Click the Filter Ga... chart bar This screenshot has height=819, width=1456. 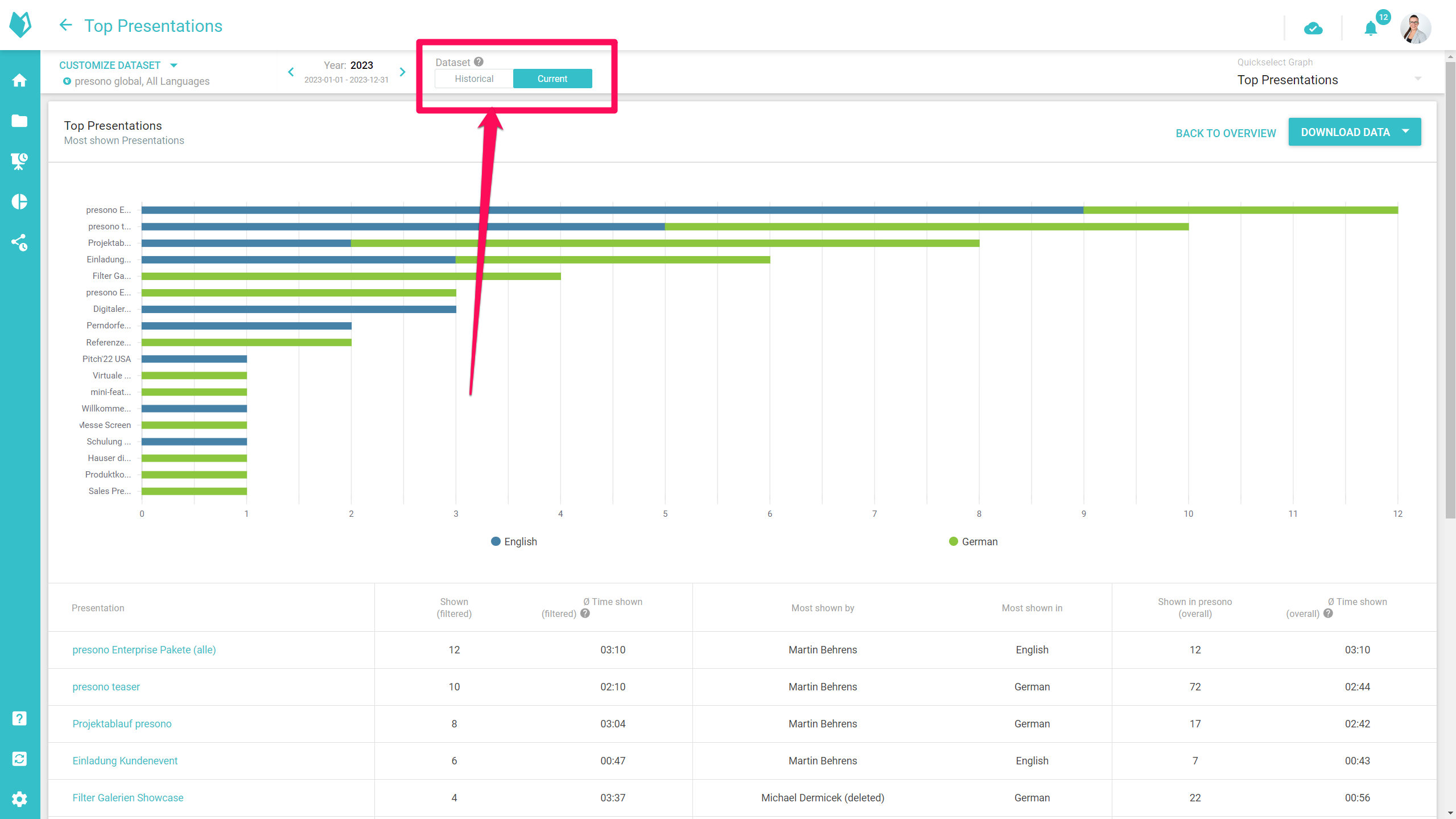(x=351, y=276)
